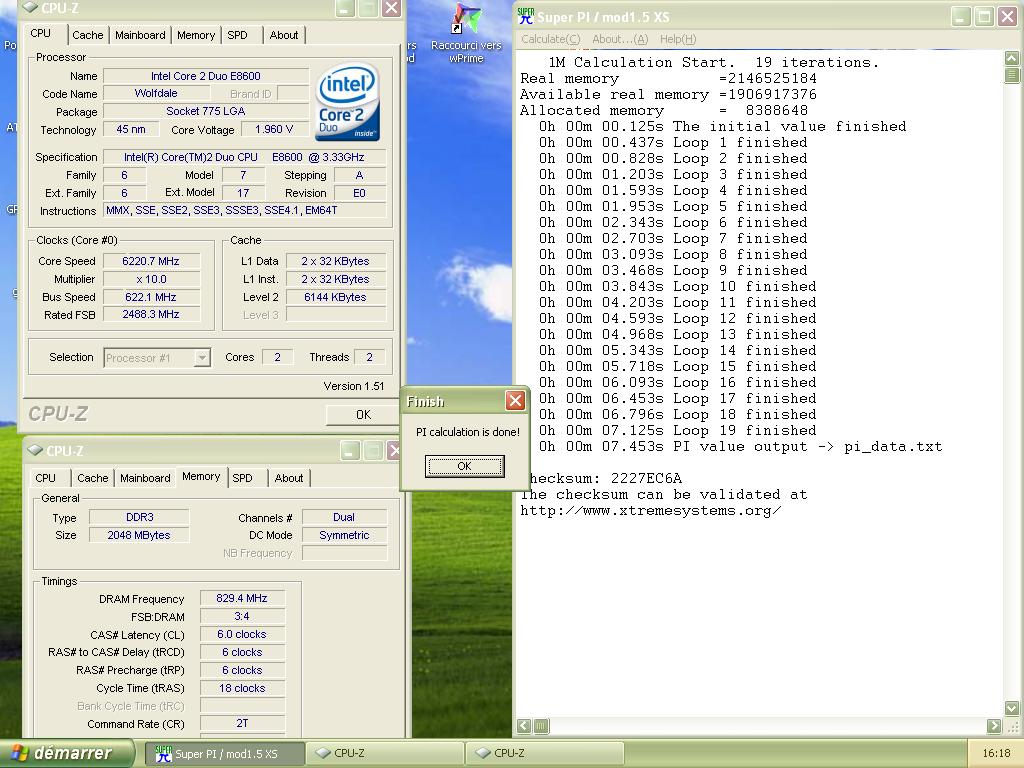Click the Super PI vertical scrollbar thumb
The width and height of the screenshot is (1024, 768).
1012,74
